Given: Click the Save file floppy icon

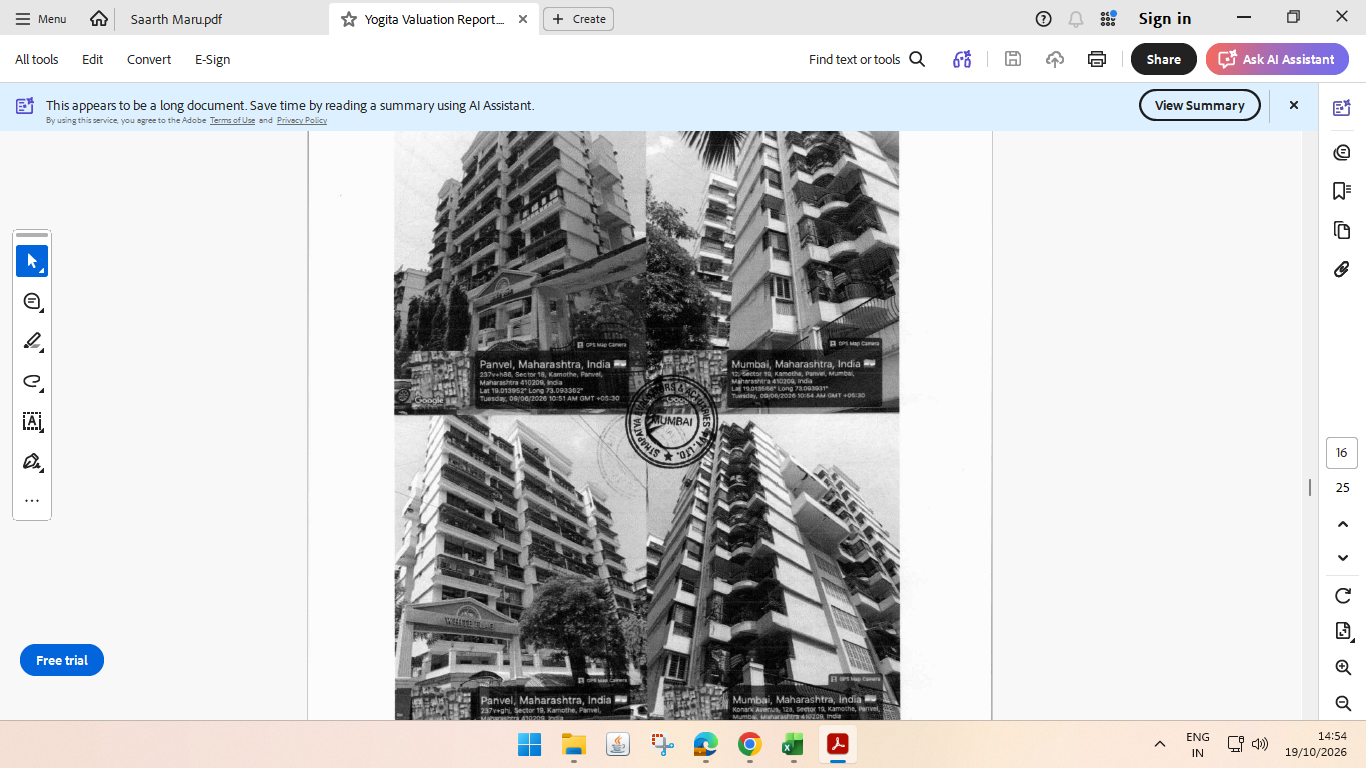Looking at the screenshot, I should (1013, 59).
